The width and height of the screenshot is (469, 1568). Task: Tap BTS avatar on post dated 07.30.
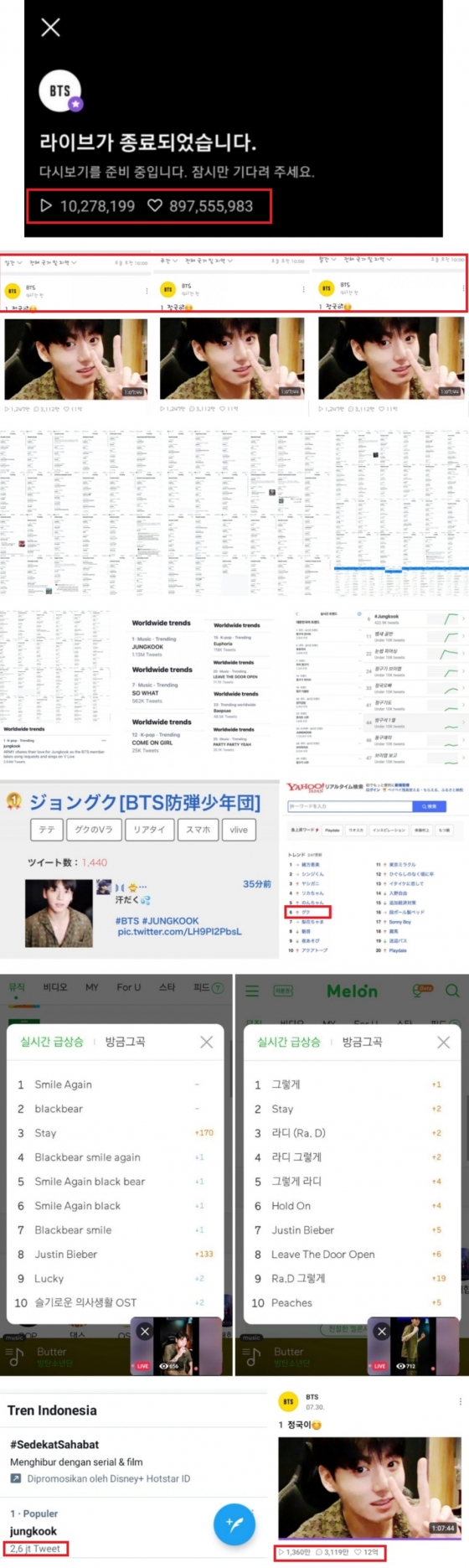[x=288, y=1401]
